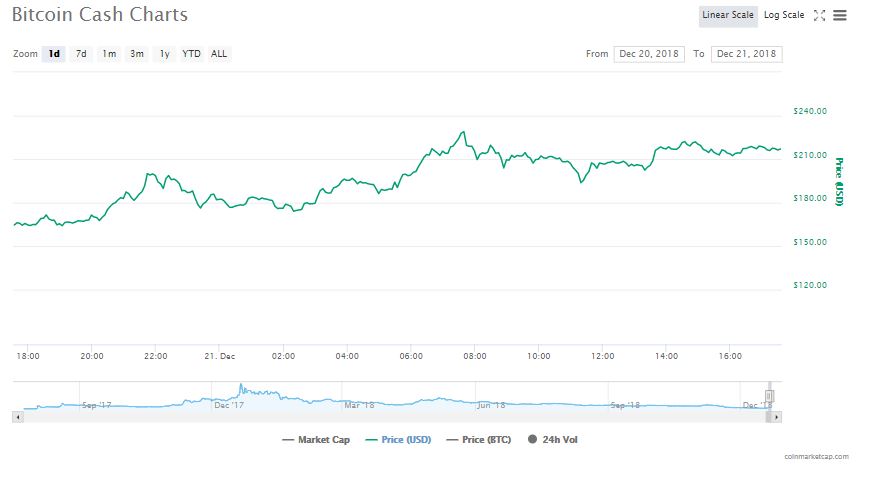The width and height of the screenshot is (877, 482).
Task: Click the 12:00 time axis label
Action: click(602, 356)
